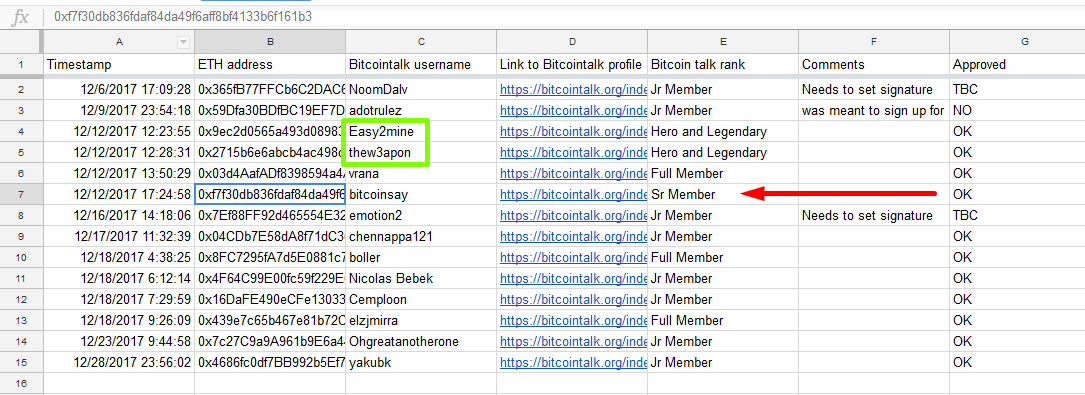Select the 'Cemploon' username cell

click(421, 300)
